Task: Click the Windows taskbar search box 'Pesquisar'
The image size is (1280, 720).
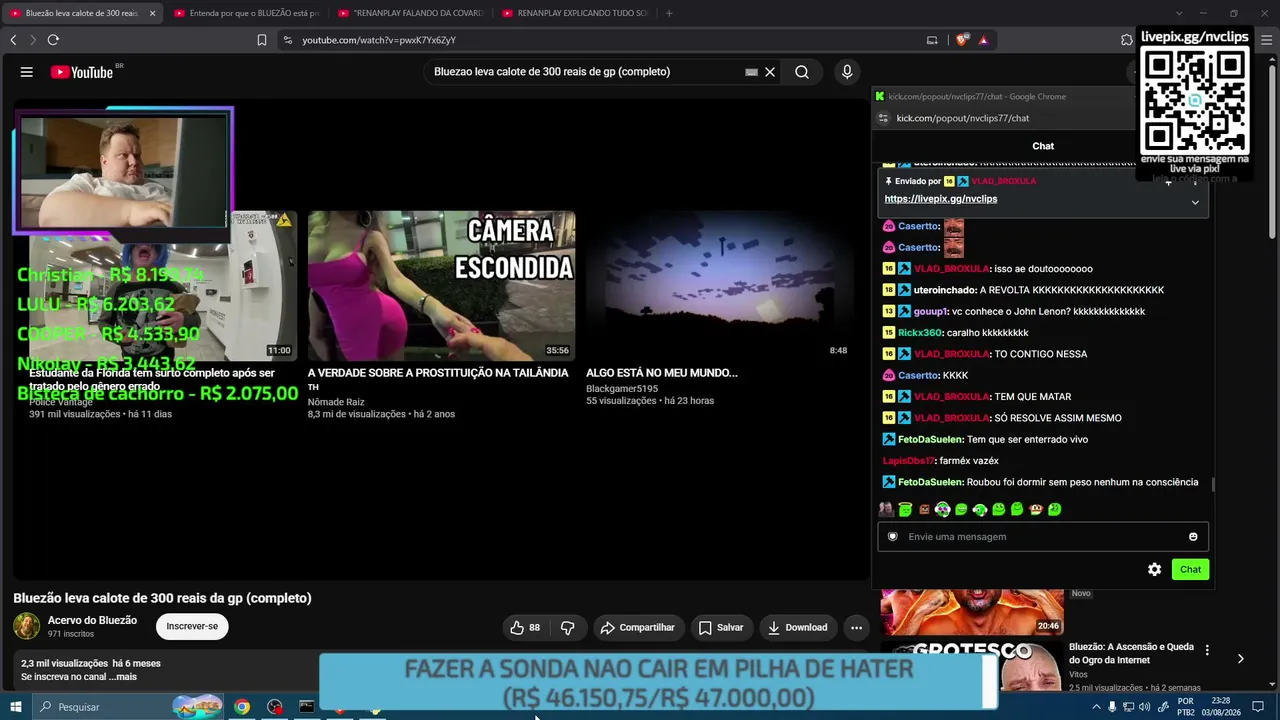Action: tap(128, 707)
